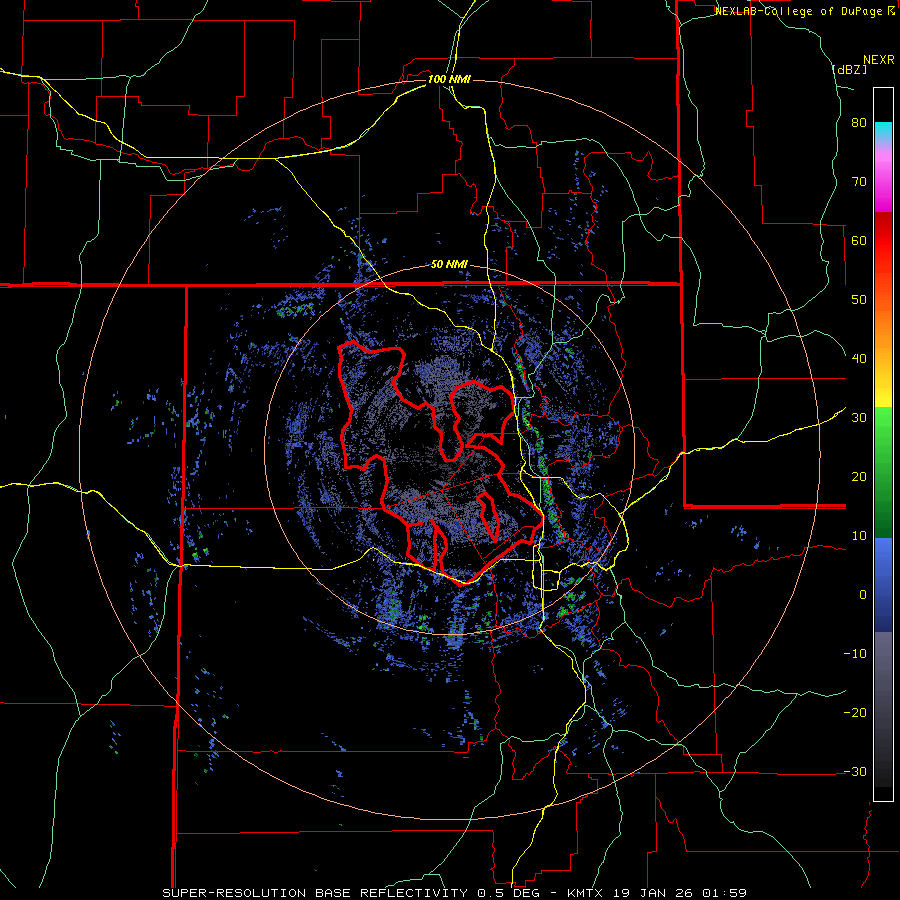The image size is (900, 900).
Task: Click the NEXLAB-College of DuPage watermark text
Action: (x=804, y=11)
